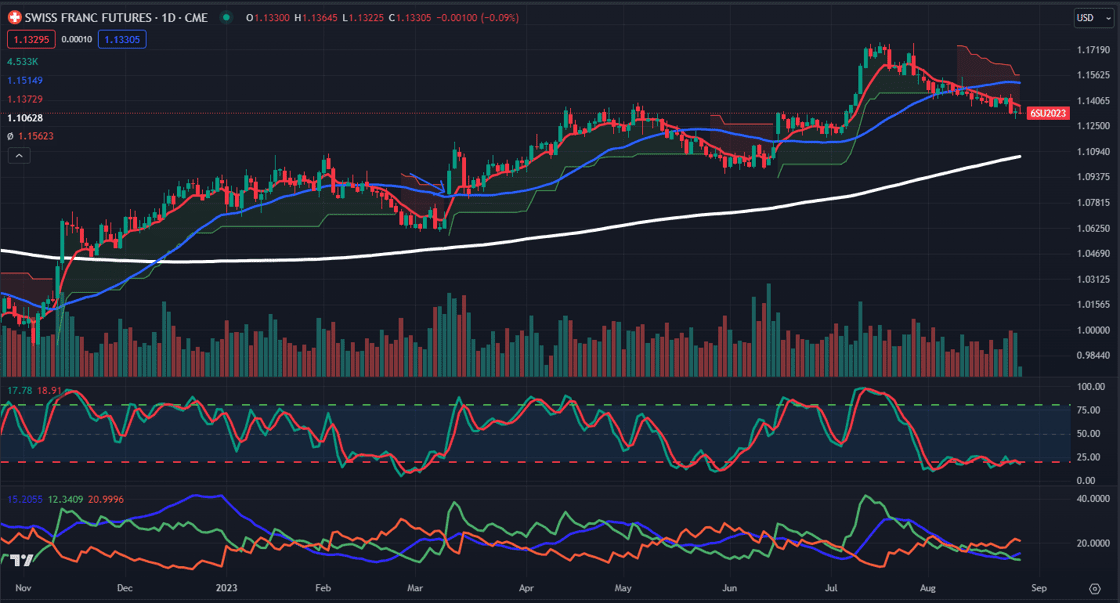Viewport: 1120px width, 603px height.
Task: Click the 20.0000 ADX axis label
Action: [x=1093, y=543]
